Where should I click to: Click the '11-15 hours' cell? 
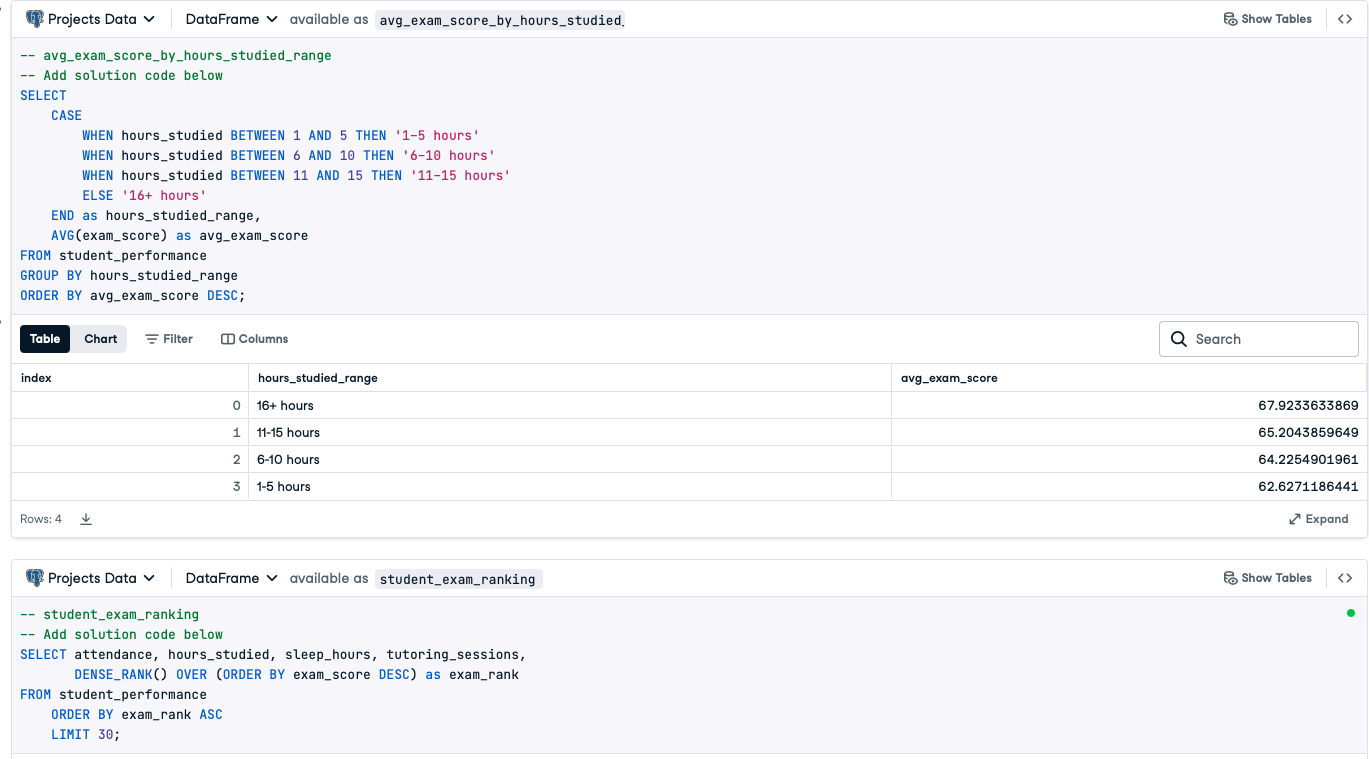pos(570,432)
